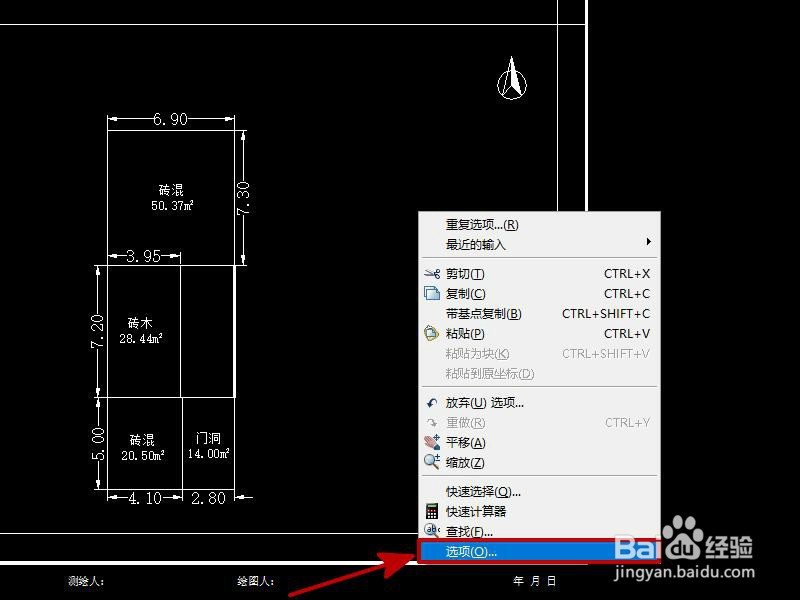Click the 28.44㎡ area label
800x600 pixels.
[x=141, y=338]
